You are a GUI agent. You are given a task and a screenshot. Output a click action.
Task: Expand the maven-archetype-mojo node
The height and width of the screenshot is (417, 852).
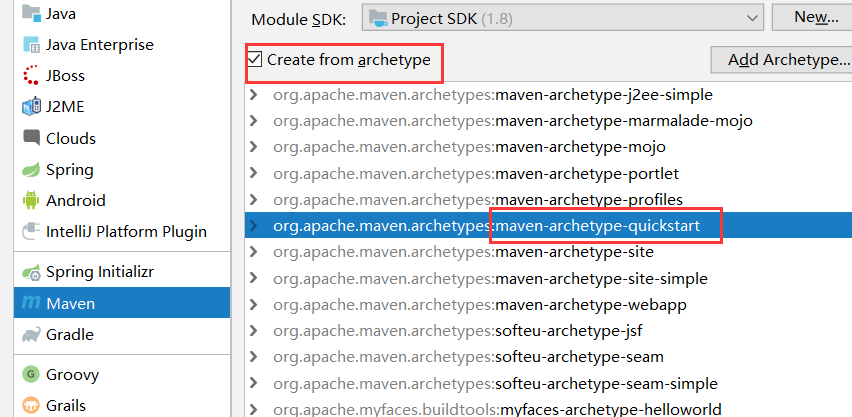tap(253, 147)
